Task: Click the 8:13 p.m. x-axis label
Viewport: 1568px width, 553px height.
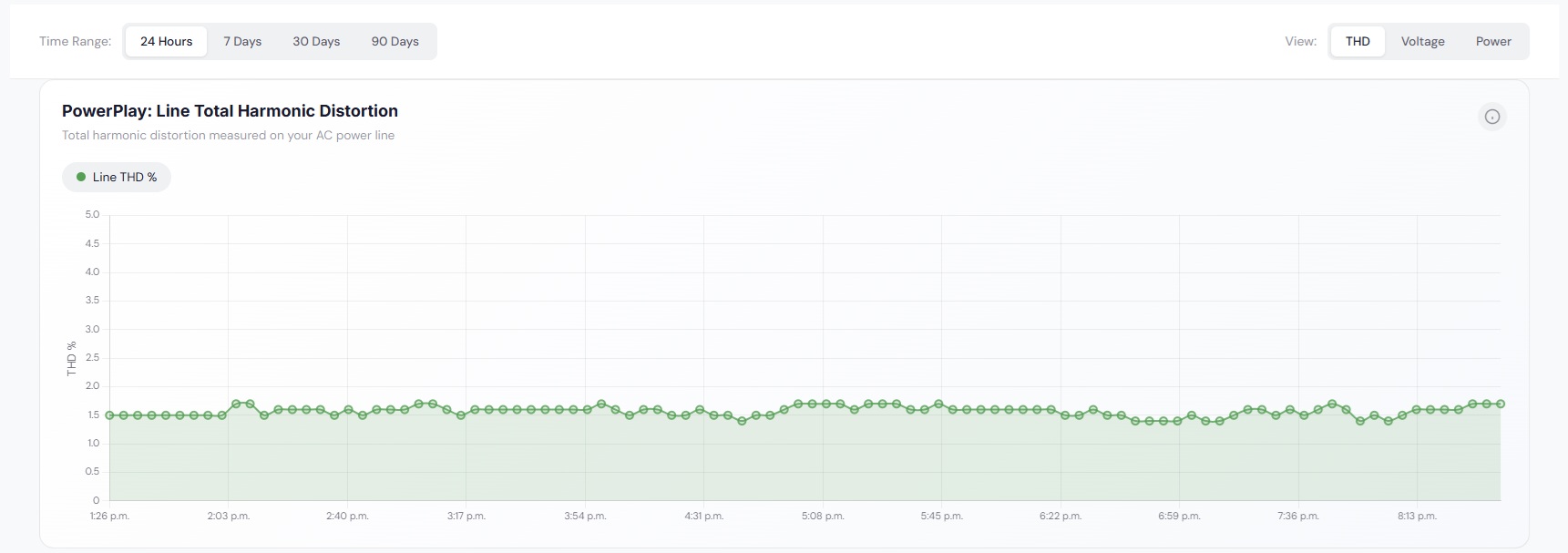Action: click(x=1417, y=517)
